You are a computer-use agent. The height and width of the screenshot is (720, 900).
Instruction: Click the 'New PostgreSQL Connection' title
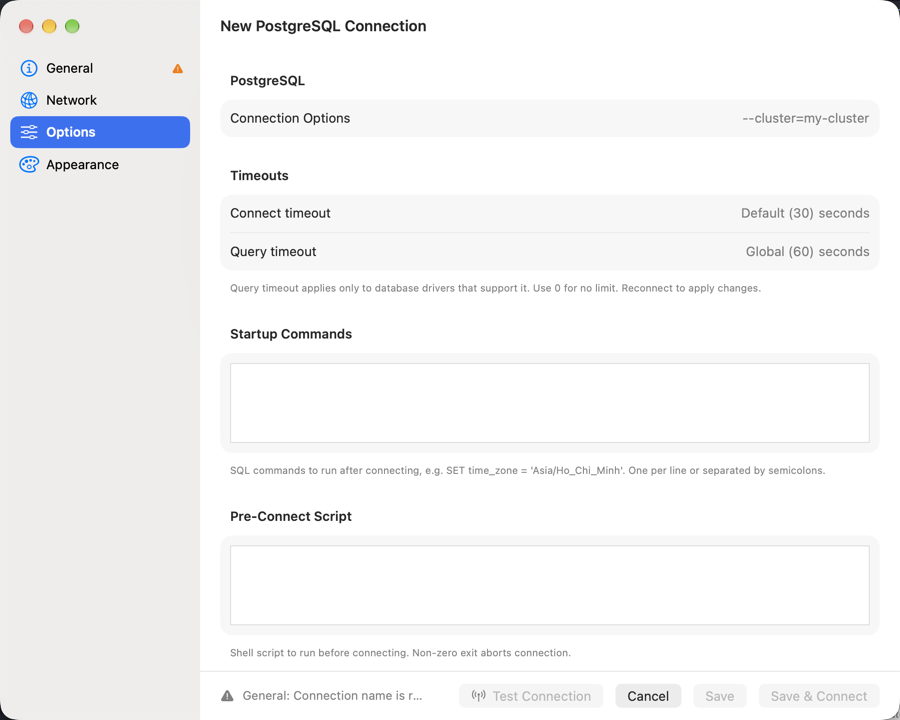pyautogui.click(x=323, y=26)
